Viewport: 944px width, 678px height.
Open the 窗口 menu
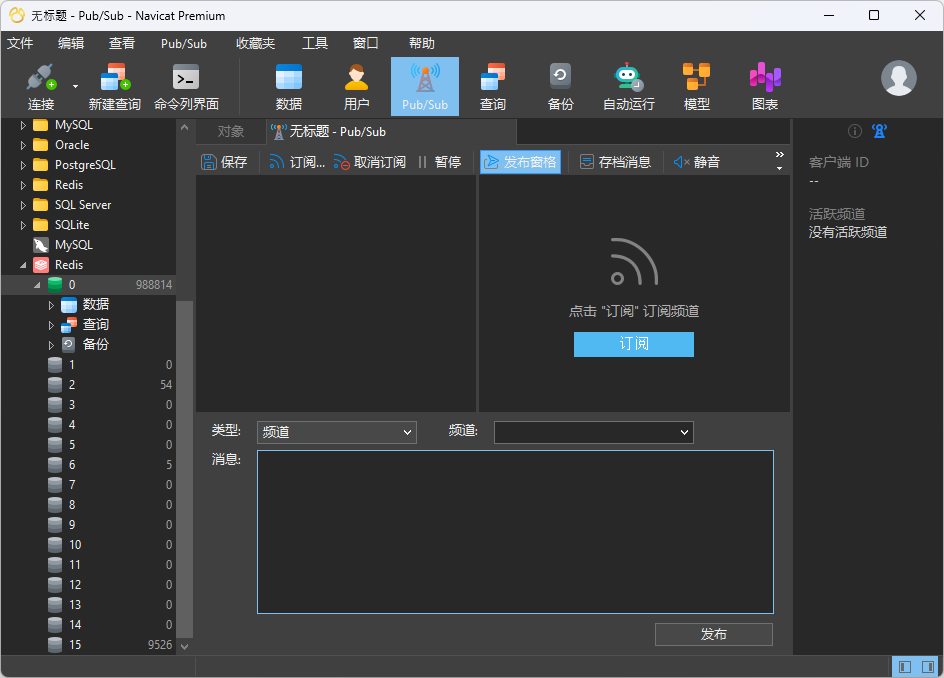[x=365, y=43]
